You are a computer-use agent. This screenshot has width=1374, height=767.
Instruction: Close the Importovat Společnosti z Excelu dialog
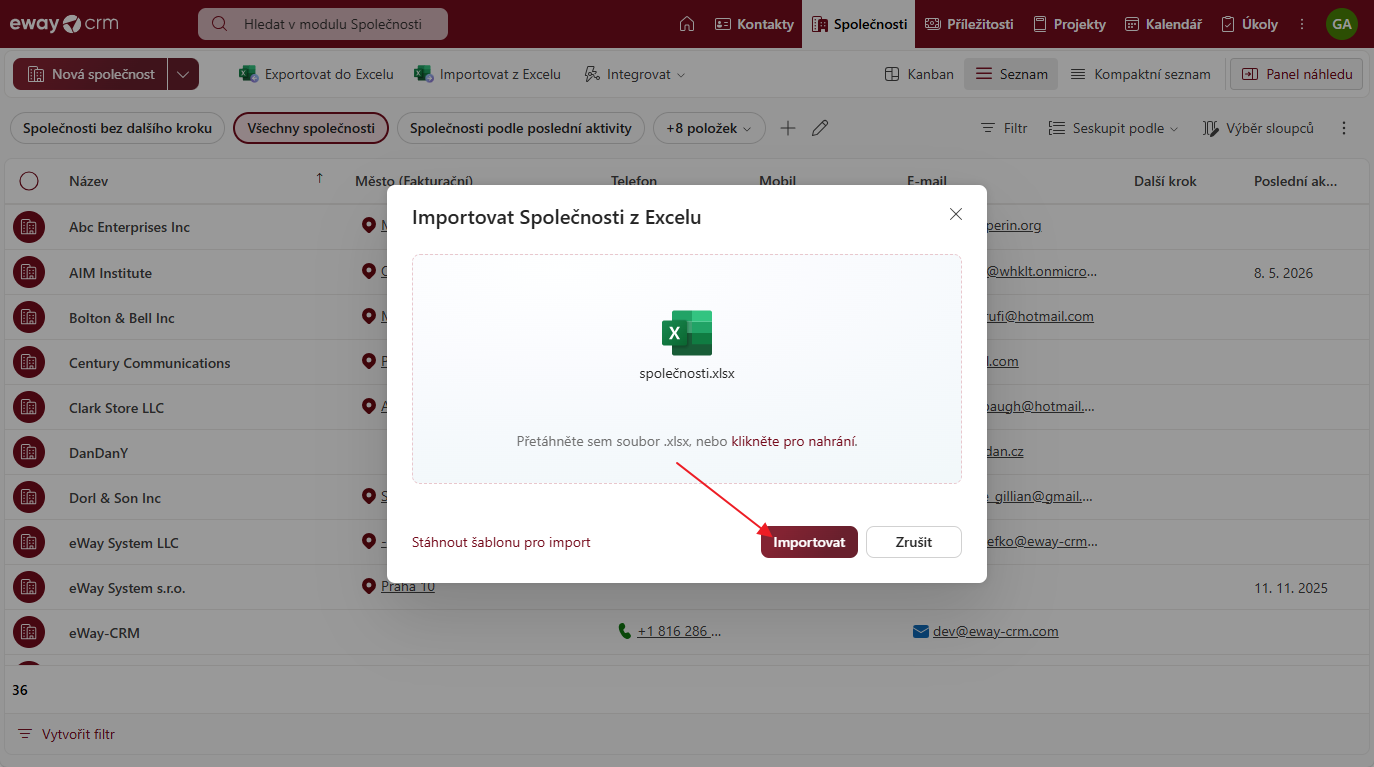click(956, 214)
